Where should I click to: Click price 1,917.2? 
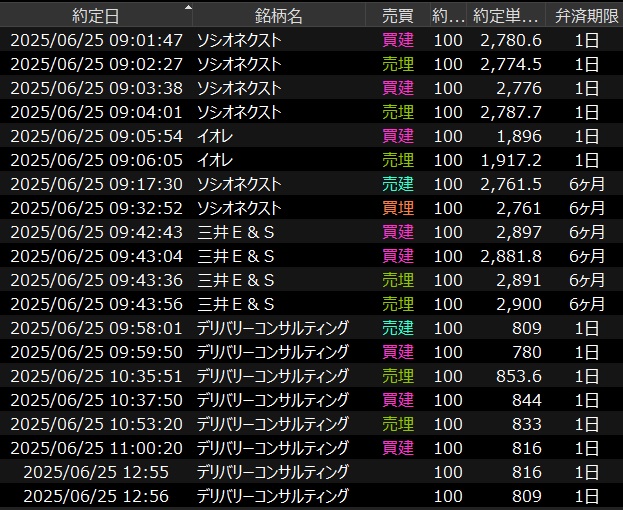pyautogui.click(x=511, y=160)
